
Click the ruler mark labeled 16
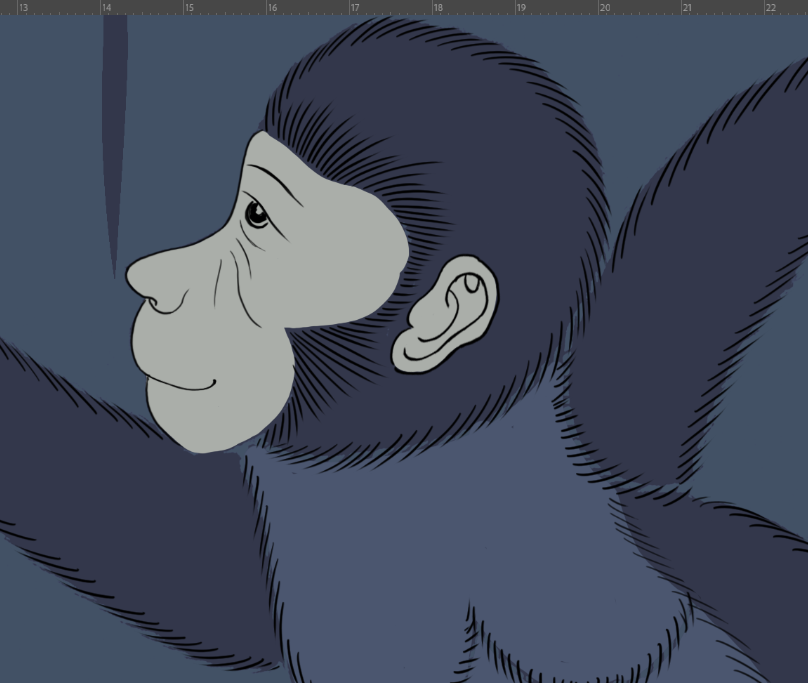272,7
